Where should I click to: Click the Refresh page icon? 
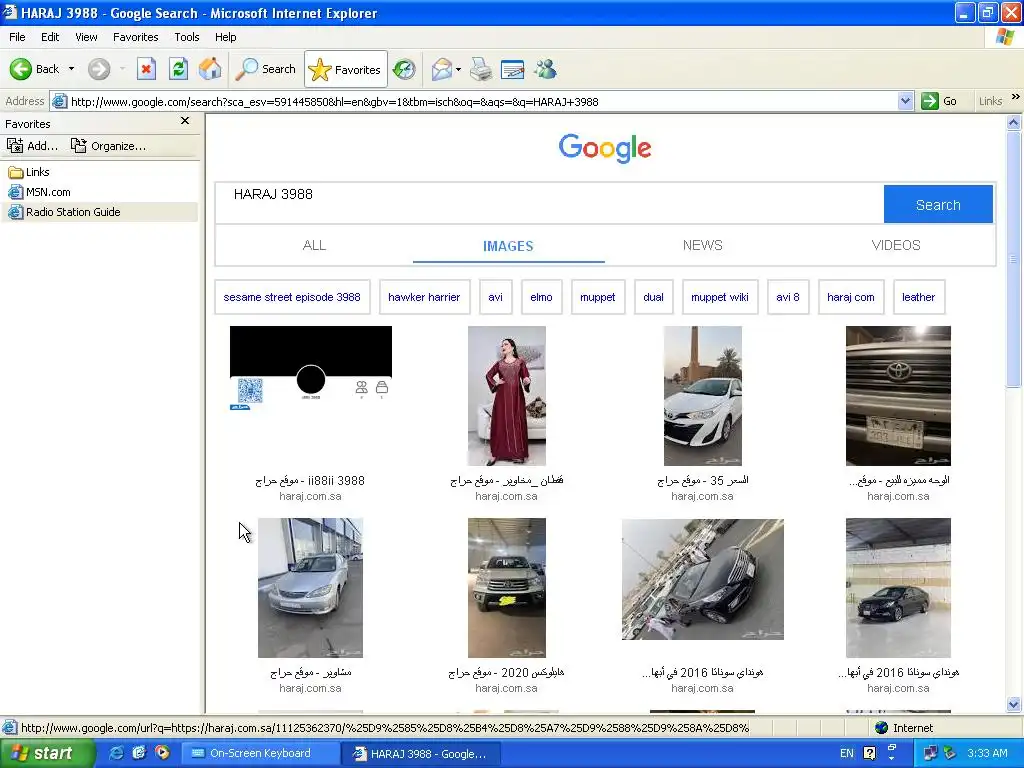[x=178, y=69]
